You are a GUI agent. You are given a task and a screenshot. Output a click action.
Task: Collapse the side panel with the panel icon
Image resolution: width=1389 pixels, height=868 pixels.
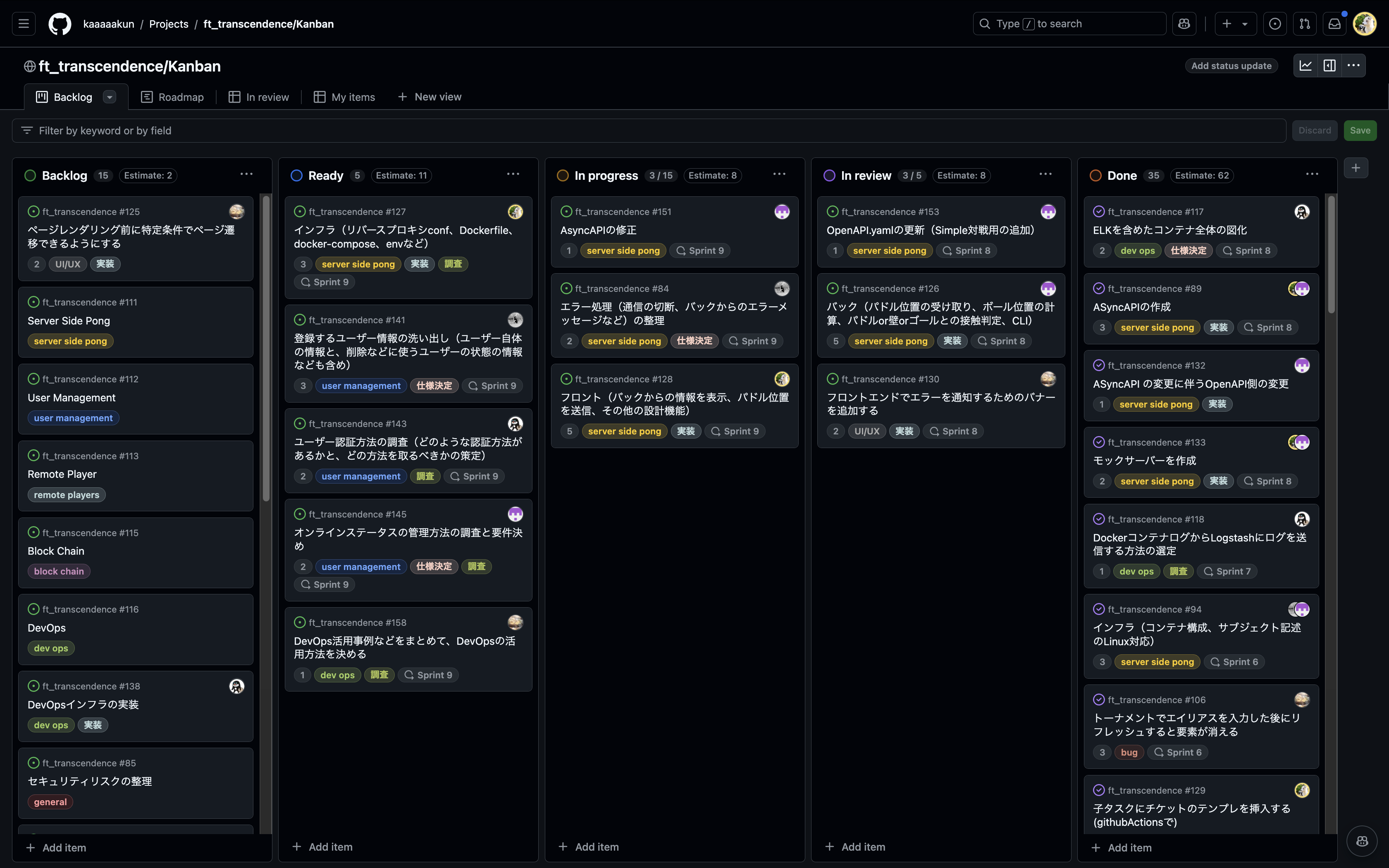point(1329,65)
